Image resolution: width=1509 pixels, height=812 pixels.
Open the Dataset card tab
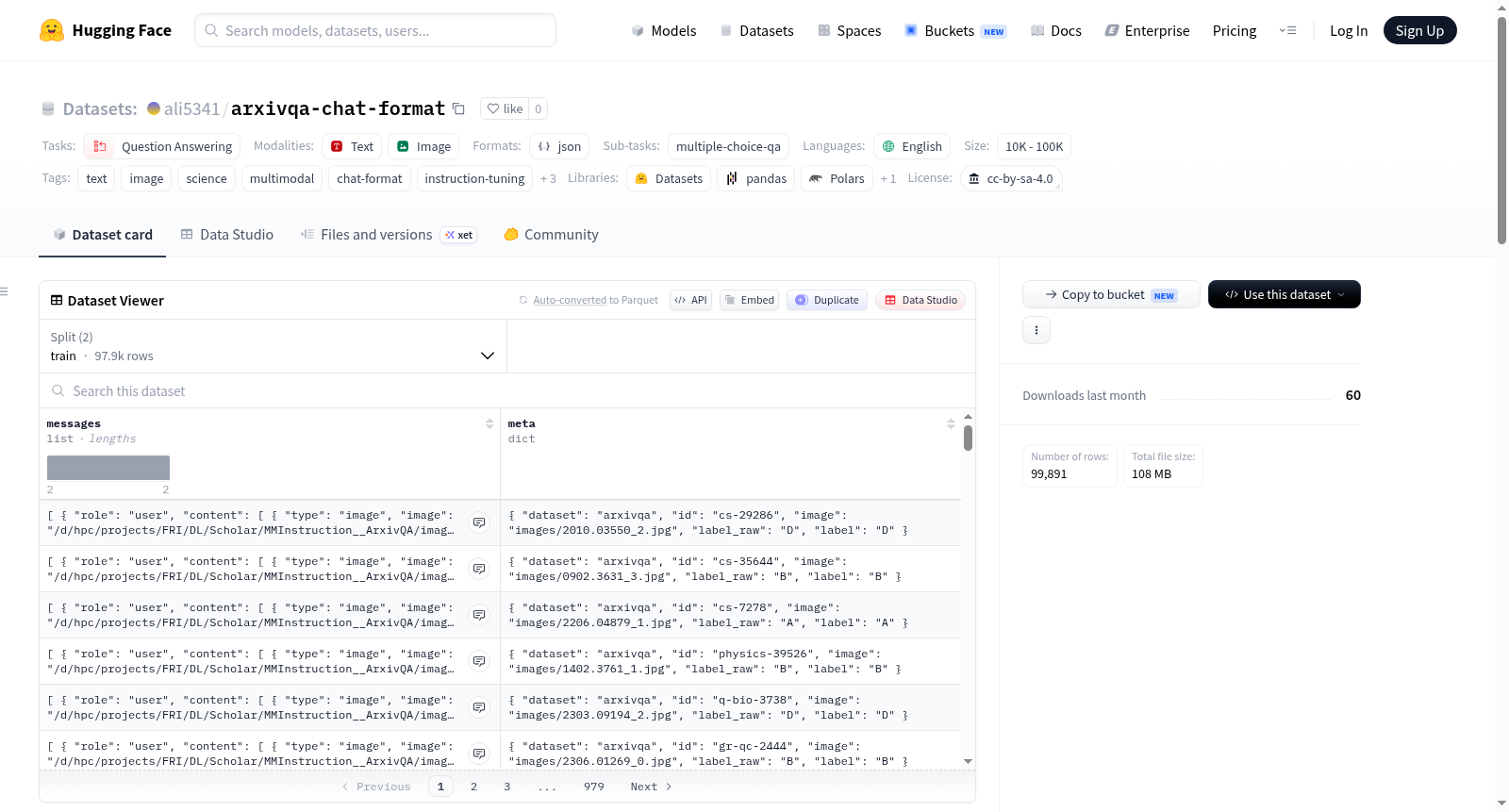(x=103, y=234)
